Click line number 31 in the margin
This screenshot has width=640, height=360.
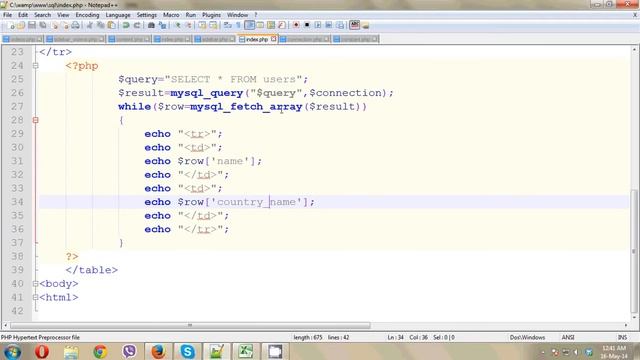pos(17,161)
